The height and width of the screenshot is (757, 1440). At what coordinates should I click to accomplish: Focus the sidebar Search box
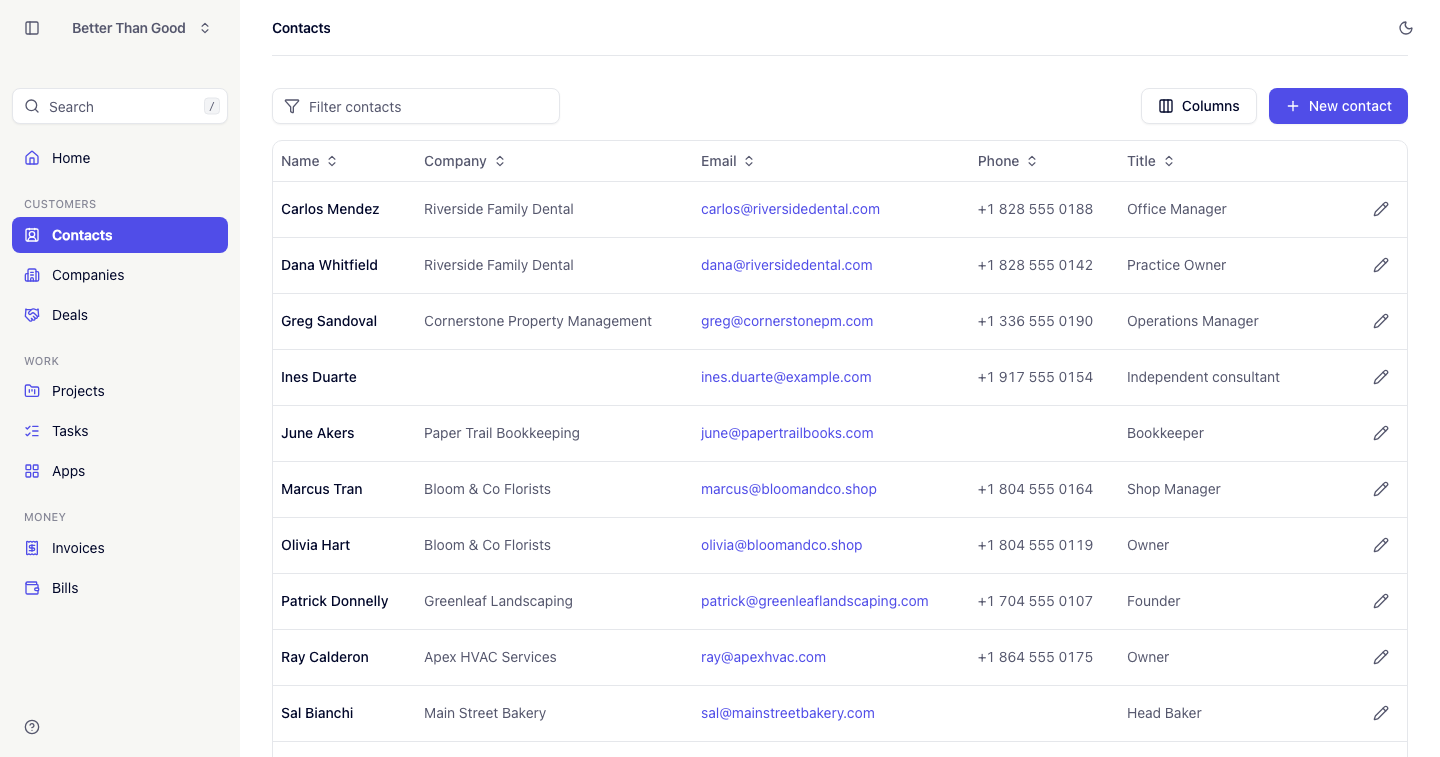coord(120,106)
